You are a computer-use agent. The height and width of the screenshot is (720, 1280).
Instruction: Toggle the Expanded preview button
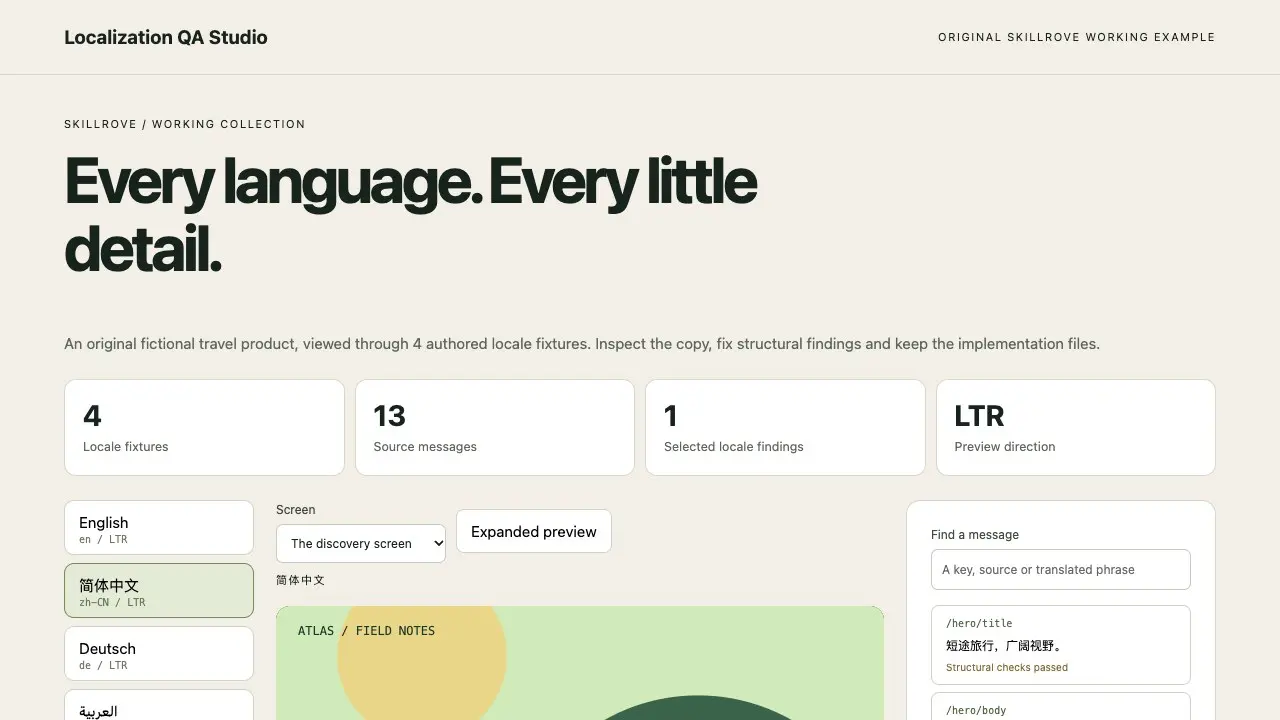tap(534, 532)
